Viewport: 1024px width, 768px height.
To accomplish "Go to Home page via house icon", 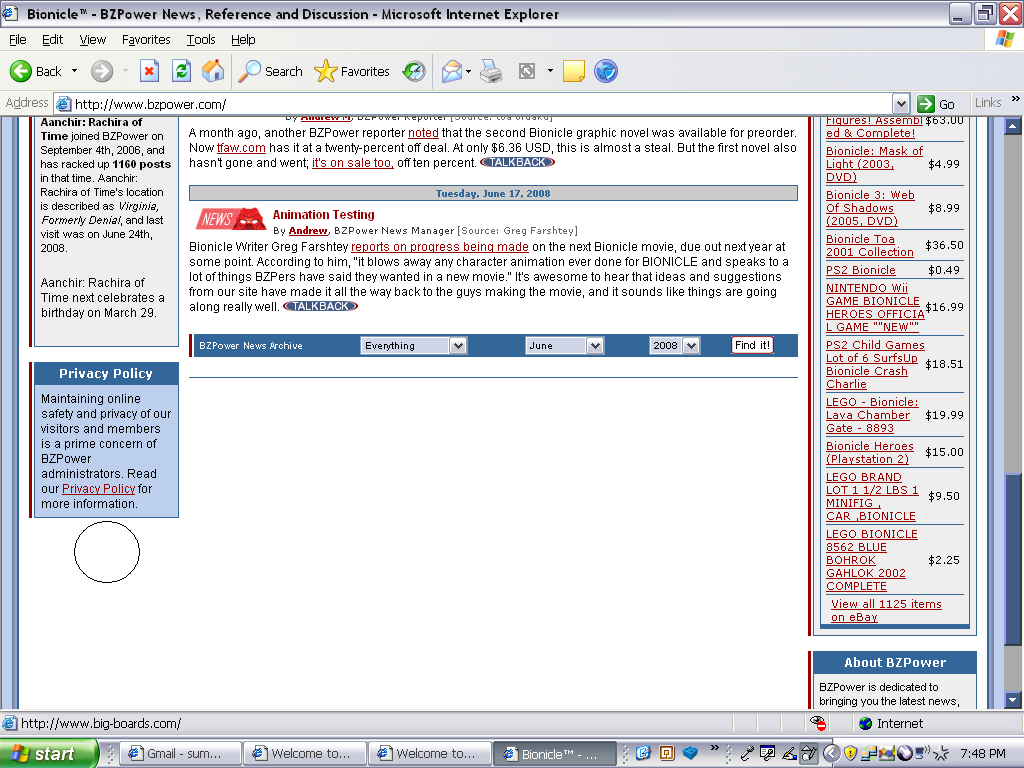I will (213, 71).
